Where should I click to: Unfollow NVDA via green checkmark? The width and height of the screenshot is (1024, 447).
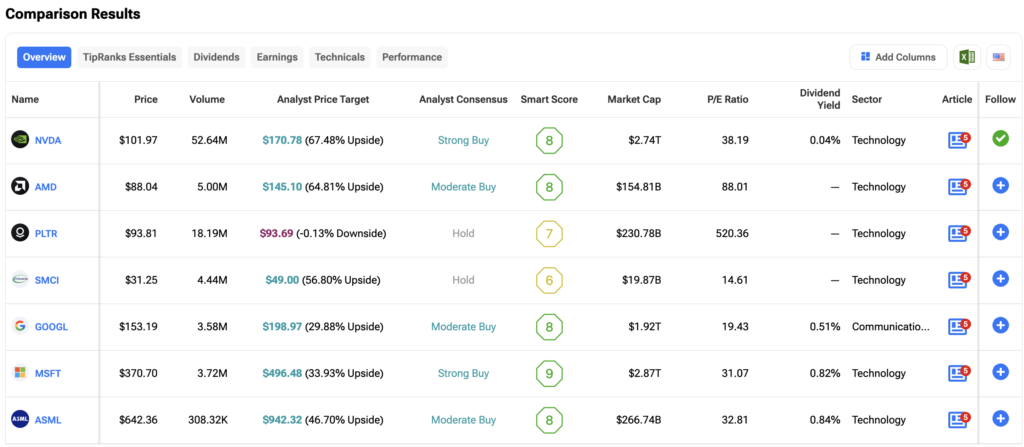tap(1000, 139)
